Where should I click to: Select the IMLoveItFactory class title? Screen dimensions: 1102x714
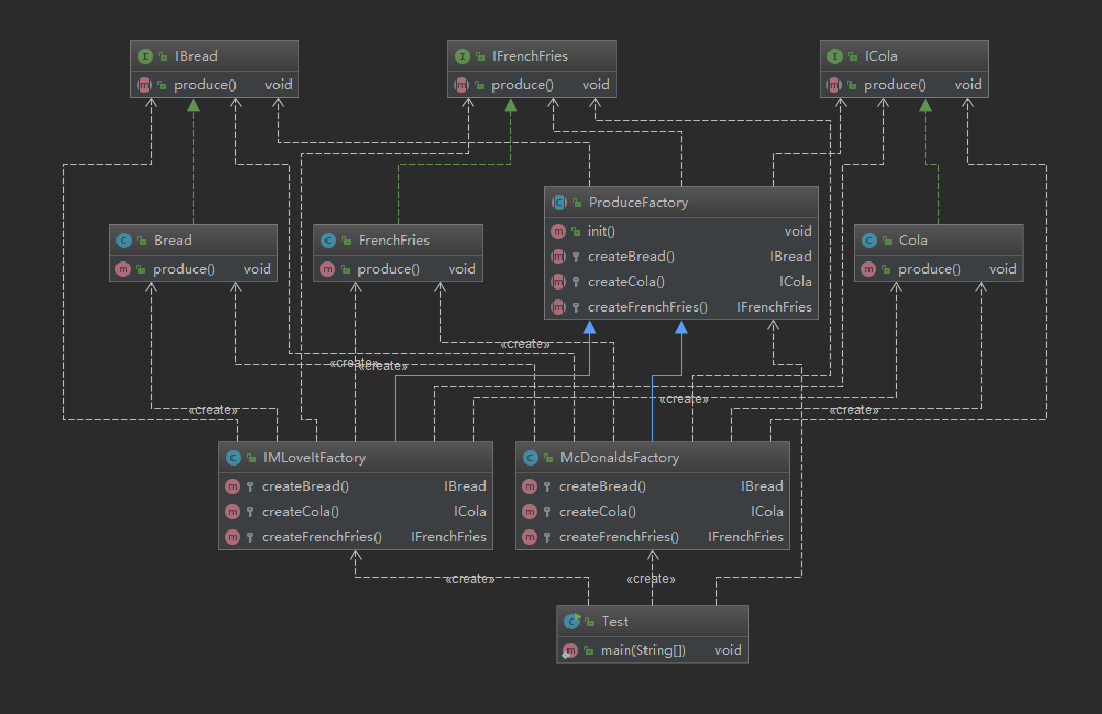point(314,457)
